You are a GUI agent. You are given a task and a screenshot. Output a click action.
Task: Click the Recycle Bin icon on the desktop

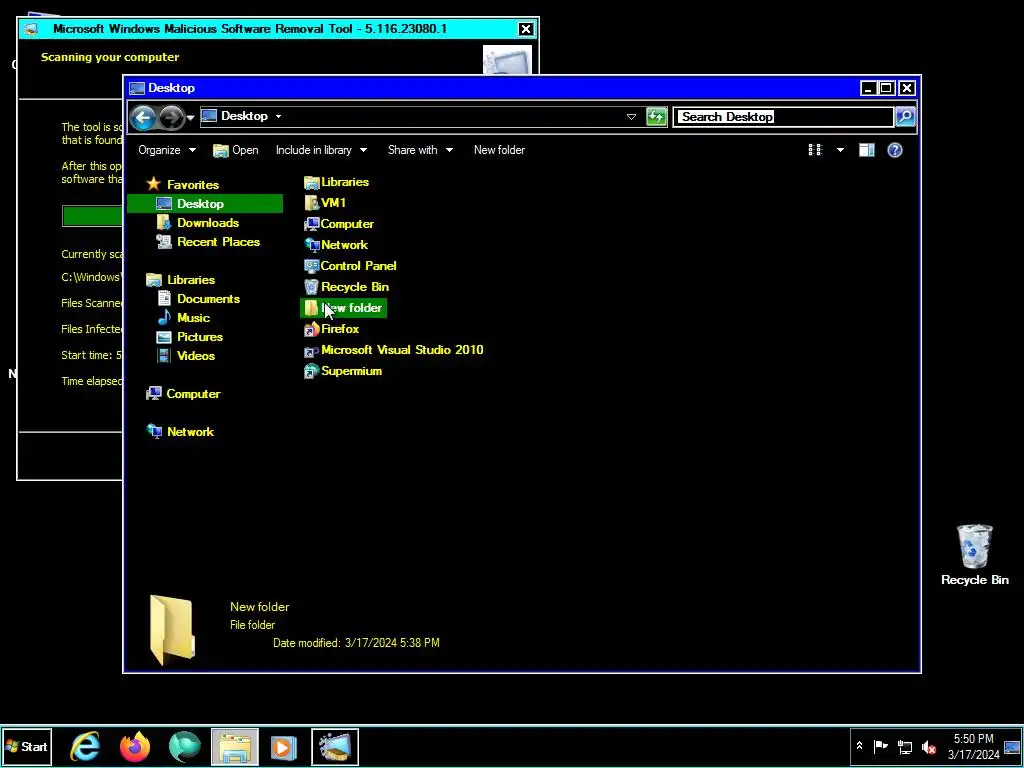point(974,555)
